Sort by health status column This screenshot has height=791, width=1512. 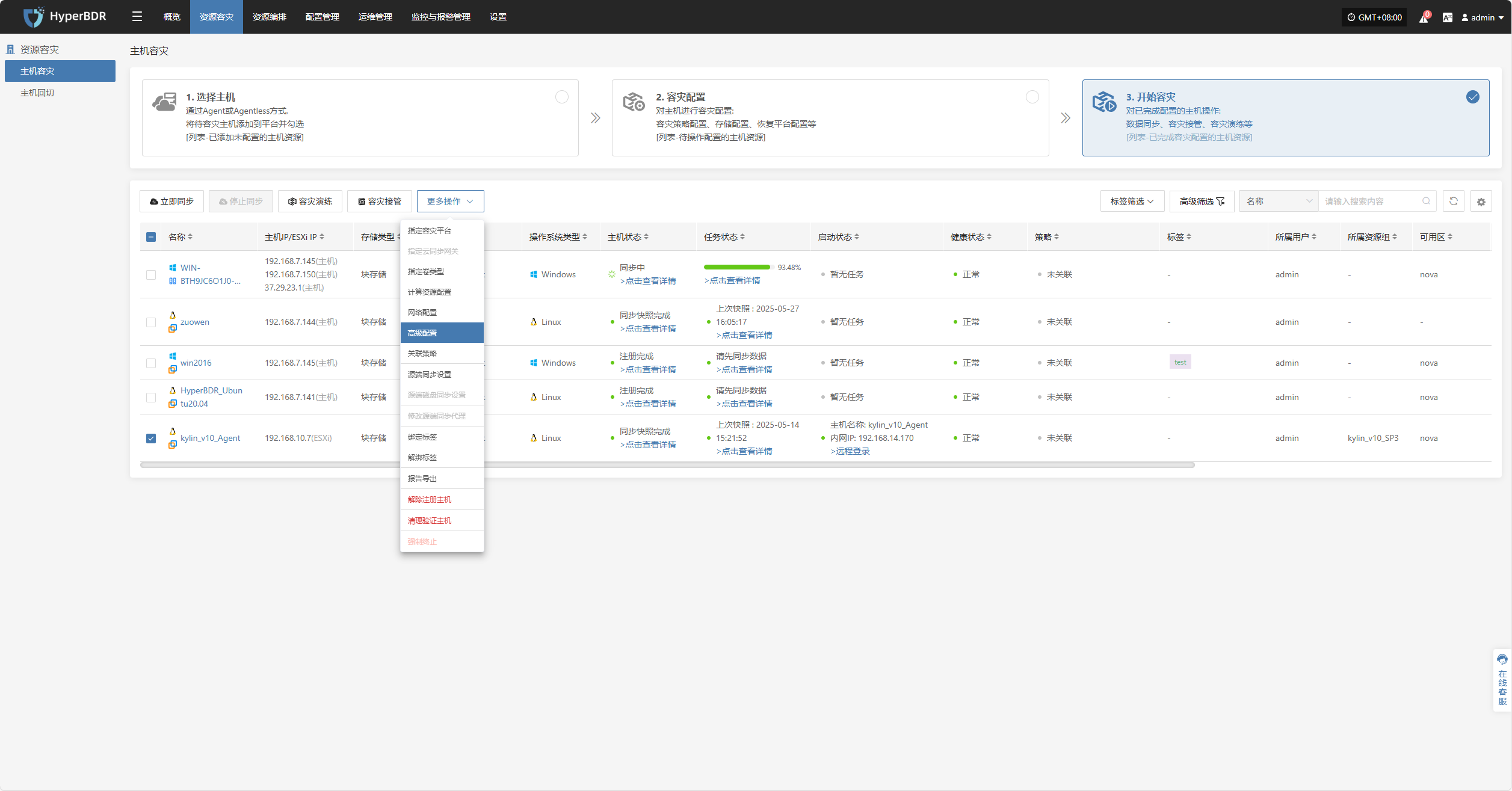pos(989,236)
